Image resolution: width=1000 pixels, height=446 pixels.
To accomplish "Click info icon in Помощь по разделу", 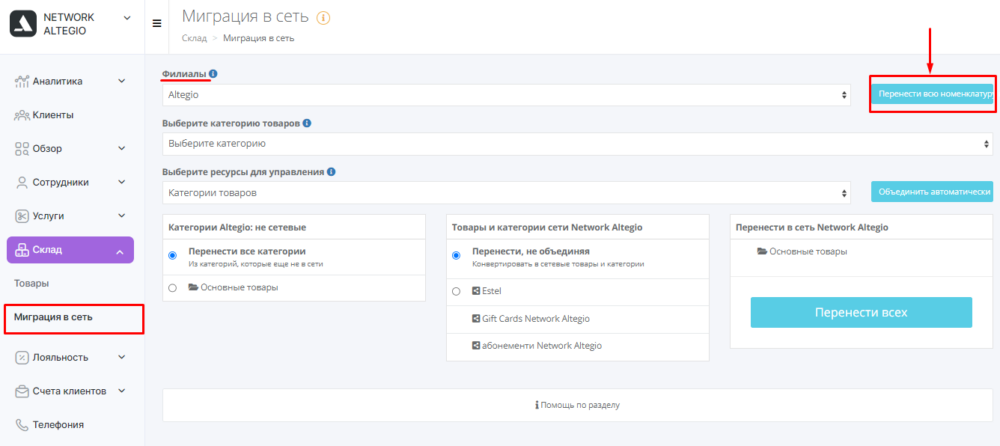I will tap(536, 405).
